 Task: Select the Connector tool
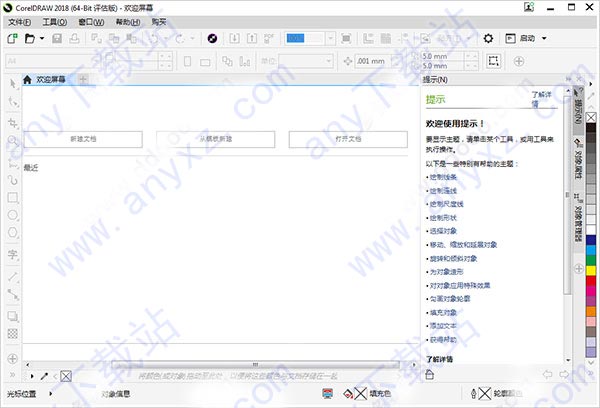coord(13,294)
